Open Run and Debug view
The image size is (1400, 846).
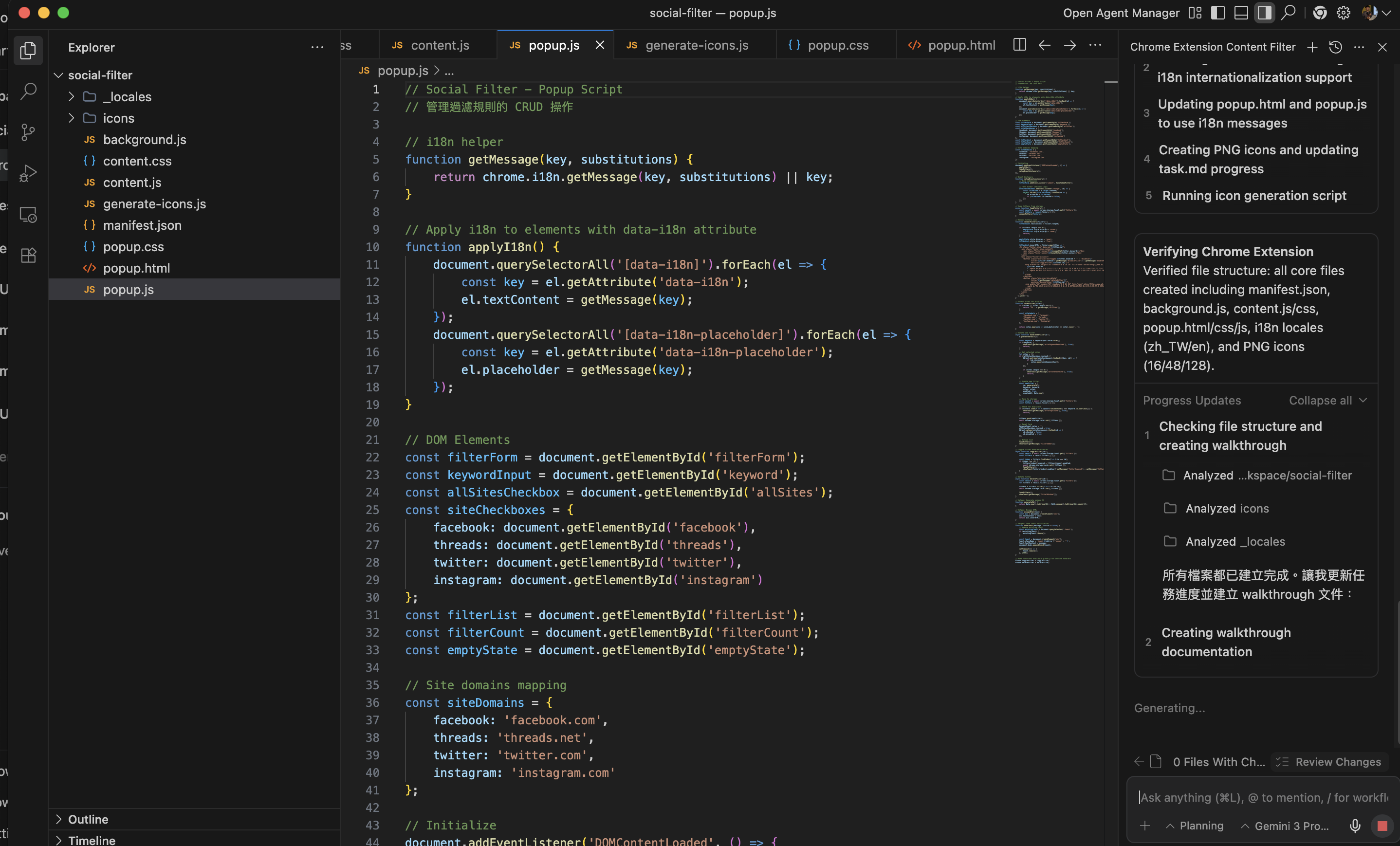point(28,173)
